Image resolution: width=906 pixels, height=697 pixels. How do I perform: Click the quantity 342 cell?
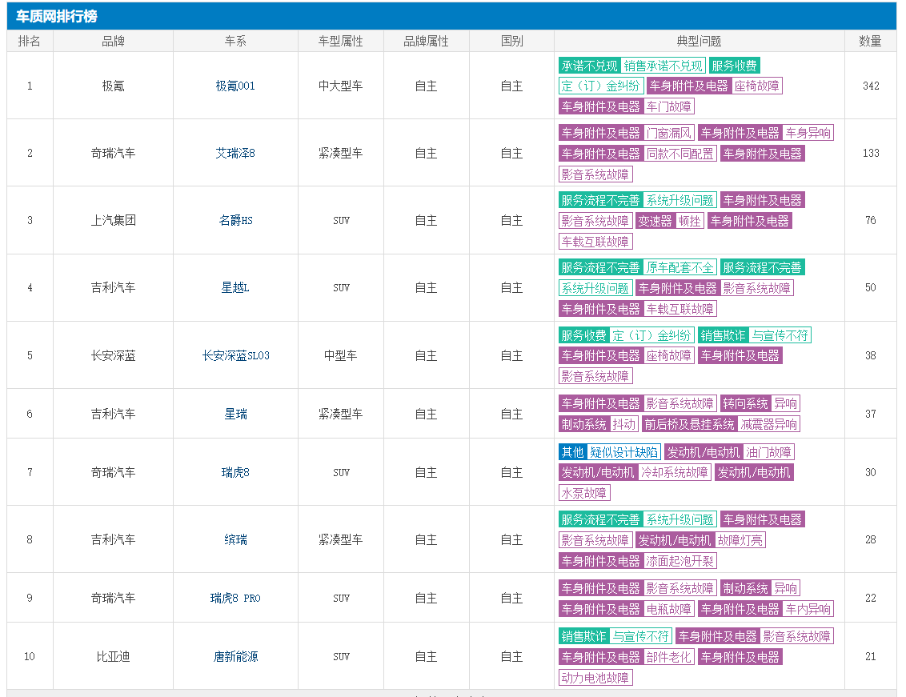coord(871,86)
